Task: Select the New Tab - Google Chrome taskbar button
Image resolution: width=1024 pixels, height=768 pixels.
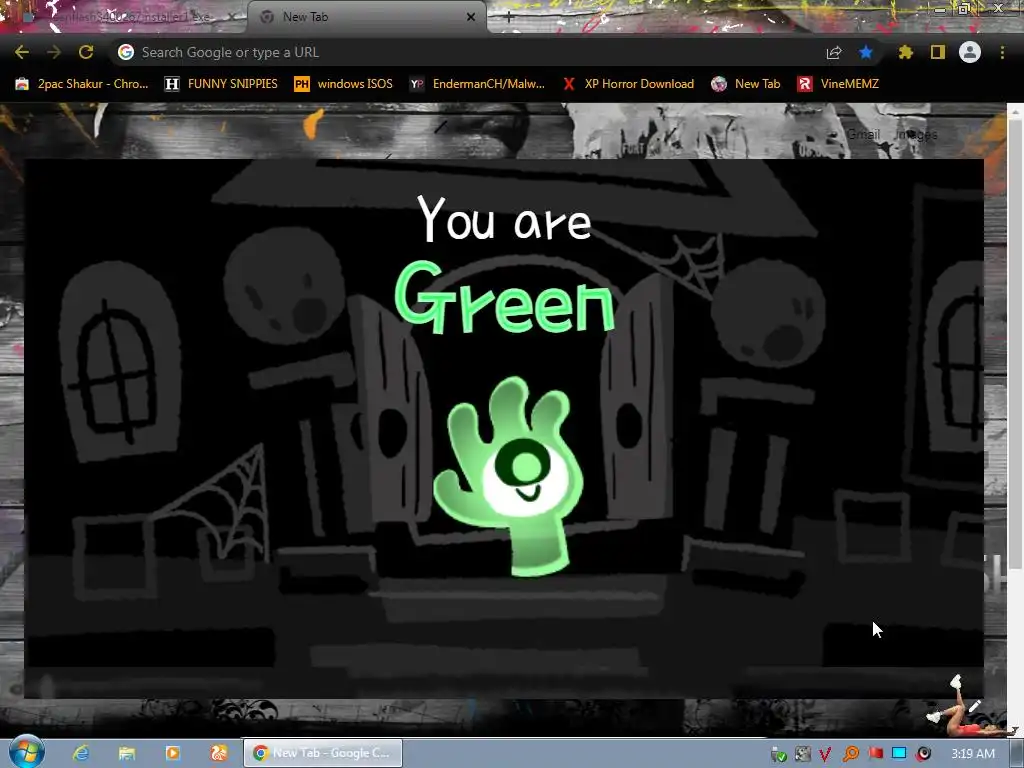Action: [323, 753]
